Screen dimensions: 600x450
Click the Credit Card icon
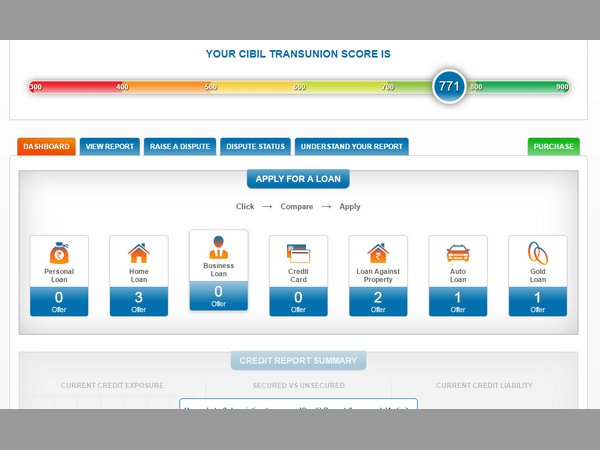pos(298,253)
